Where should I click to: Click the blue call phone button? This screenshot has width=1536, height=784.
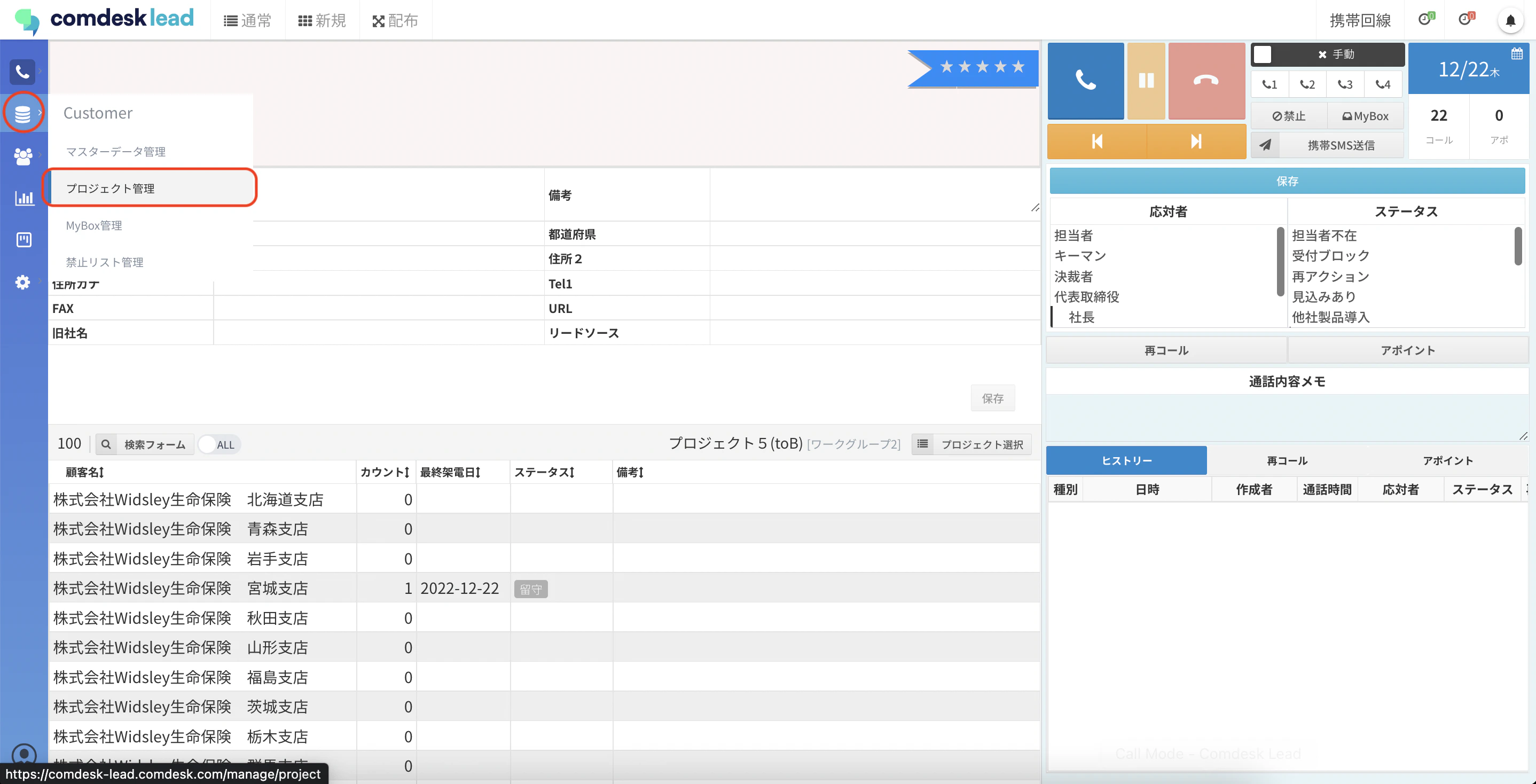pos(1085,81)
